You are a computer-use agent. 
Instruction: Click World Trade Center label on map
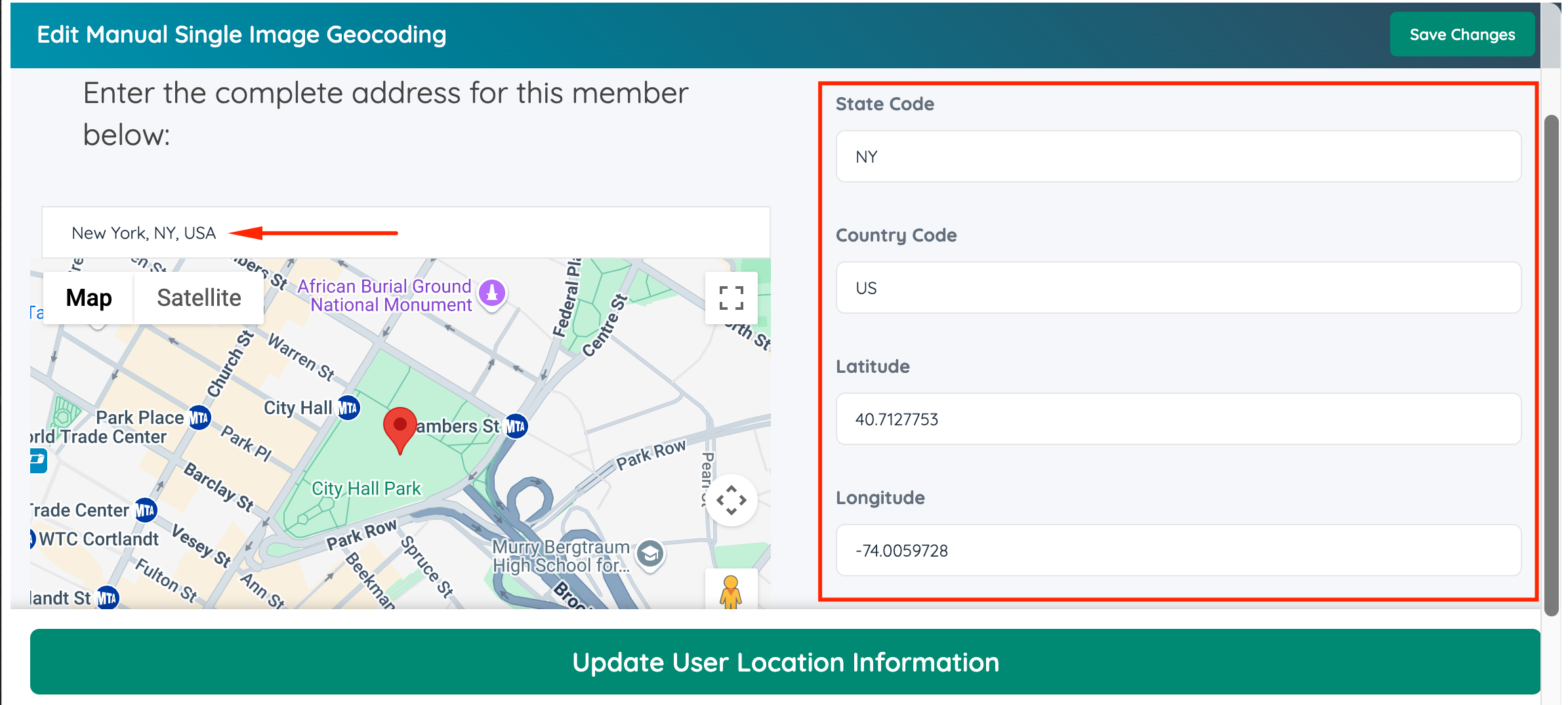click(98, 437)
